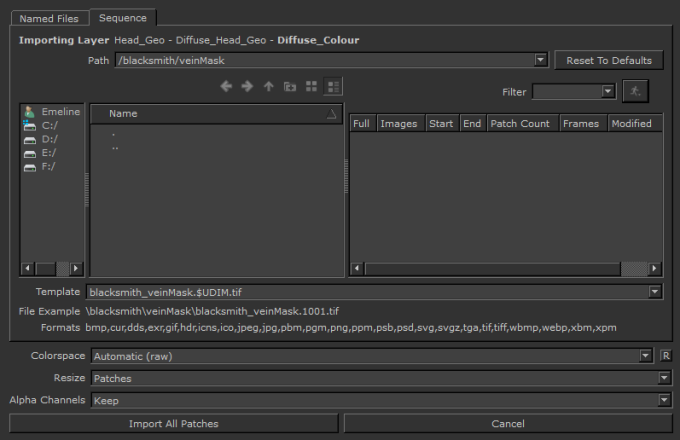
Task: Open the C:/ drive
Action: [x=50, y=126]
